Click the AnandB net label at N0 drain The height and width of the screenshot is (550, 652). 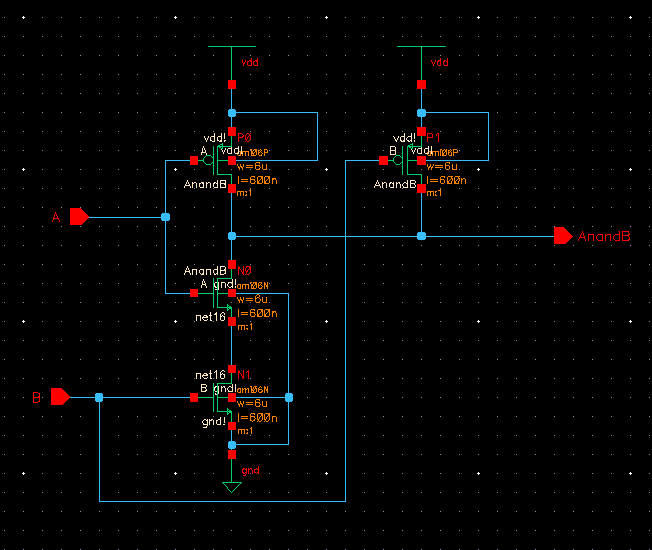click(205, 271)
